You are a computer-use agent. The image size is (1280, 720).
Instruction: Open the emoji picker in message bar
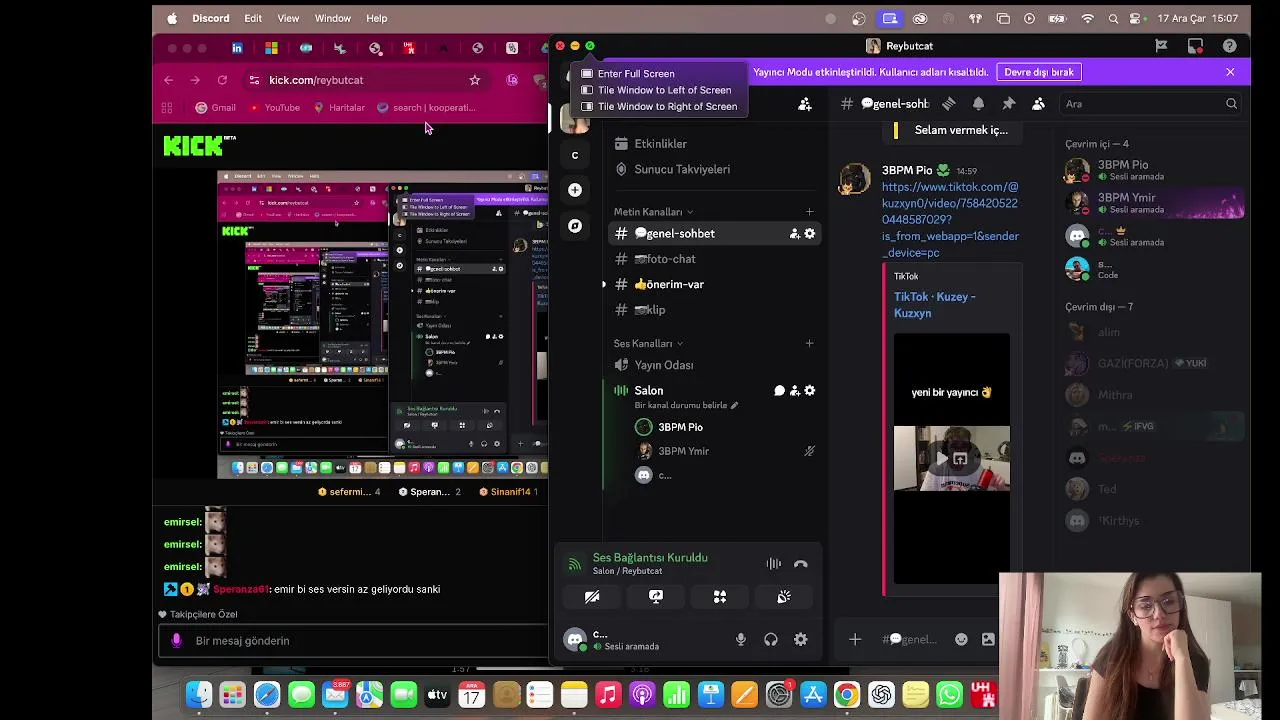coord(961,640)
